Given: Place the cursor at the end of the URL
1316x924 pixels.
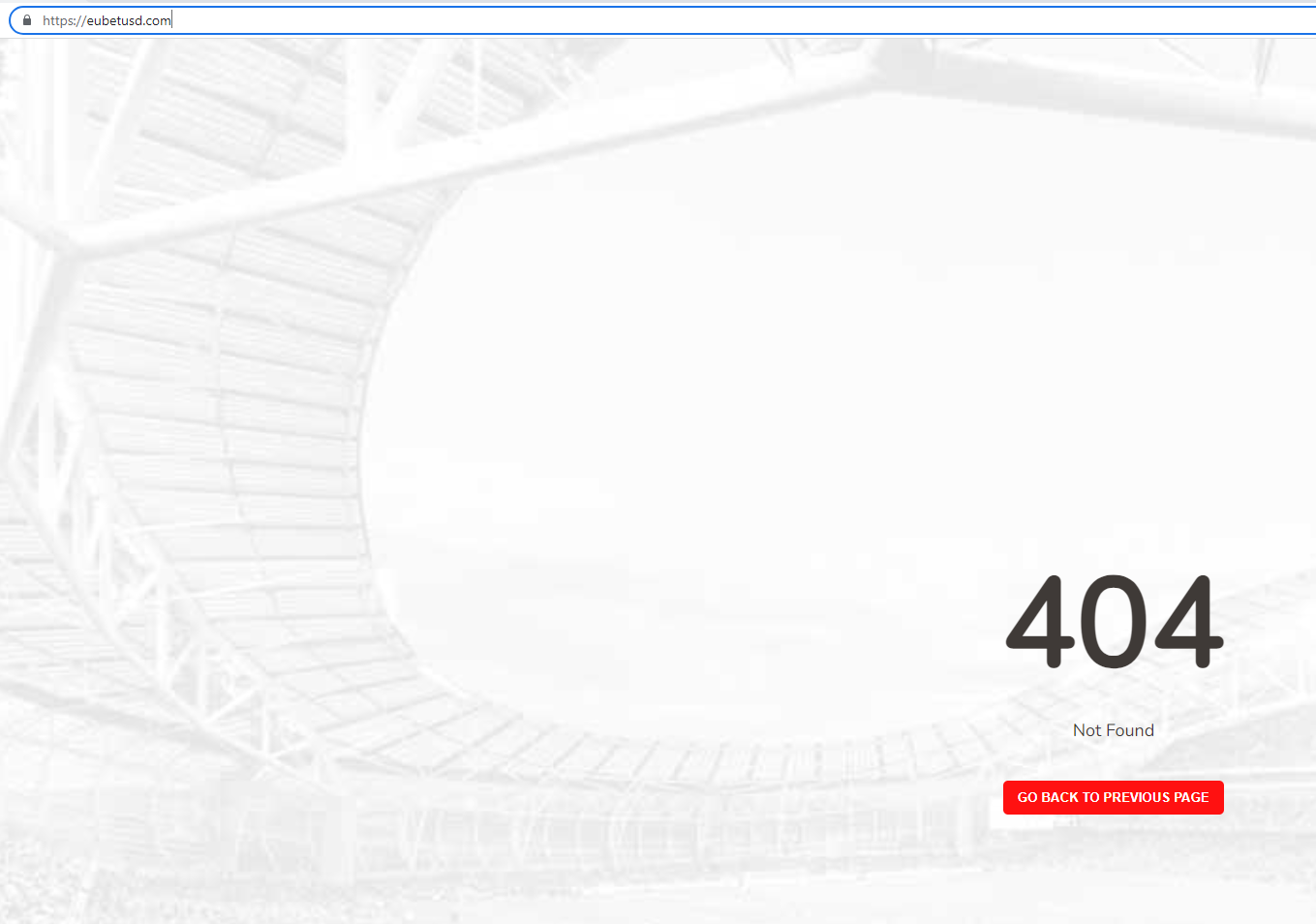Looking at the screenshot, I should click(x=171, y=20).
